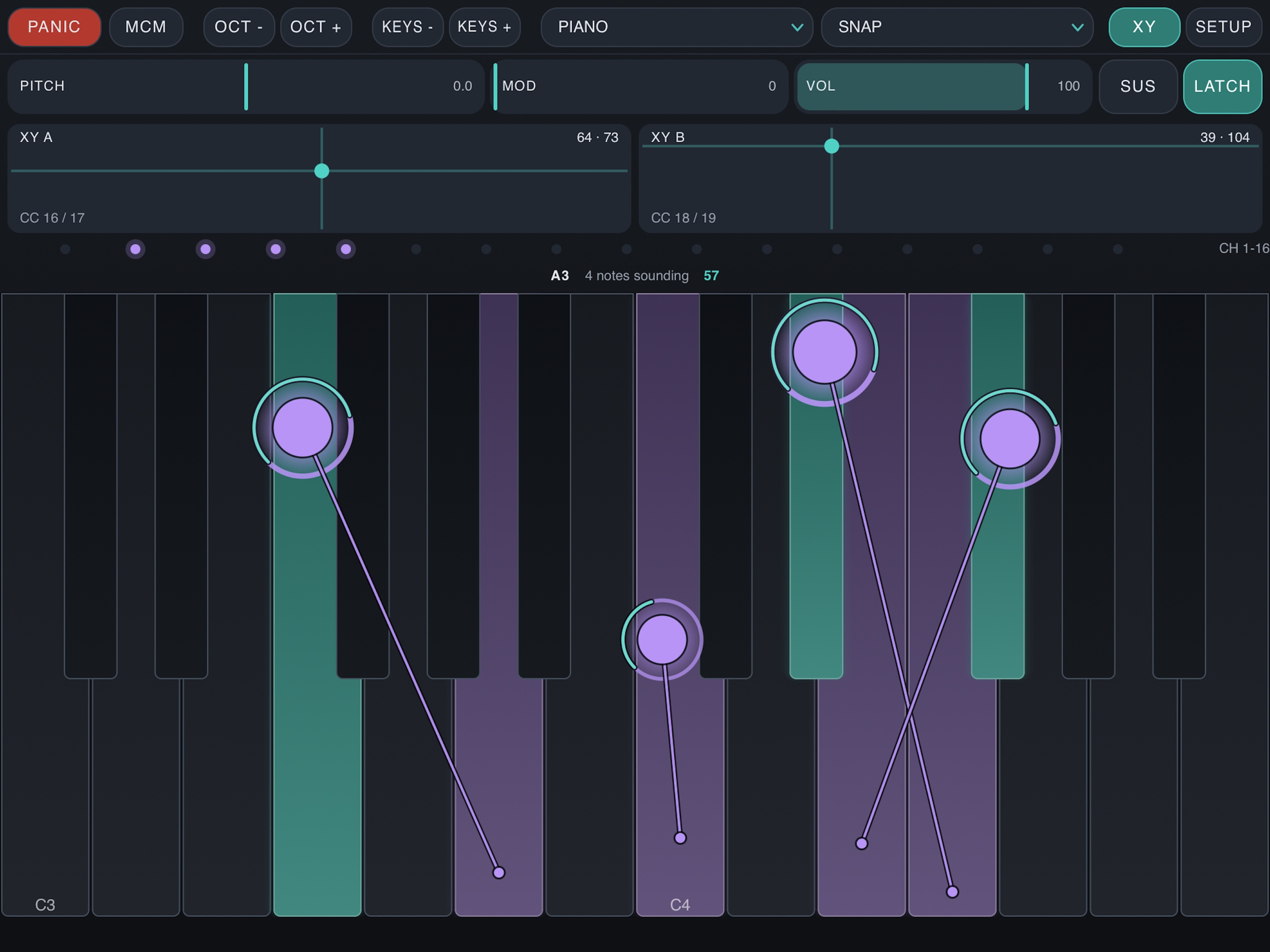Screen dimensions: 1270x952
Task: Click the last channel dot before CH 1-16
Action: pos(1117,249)
